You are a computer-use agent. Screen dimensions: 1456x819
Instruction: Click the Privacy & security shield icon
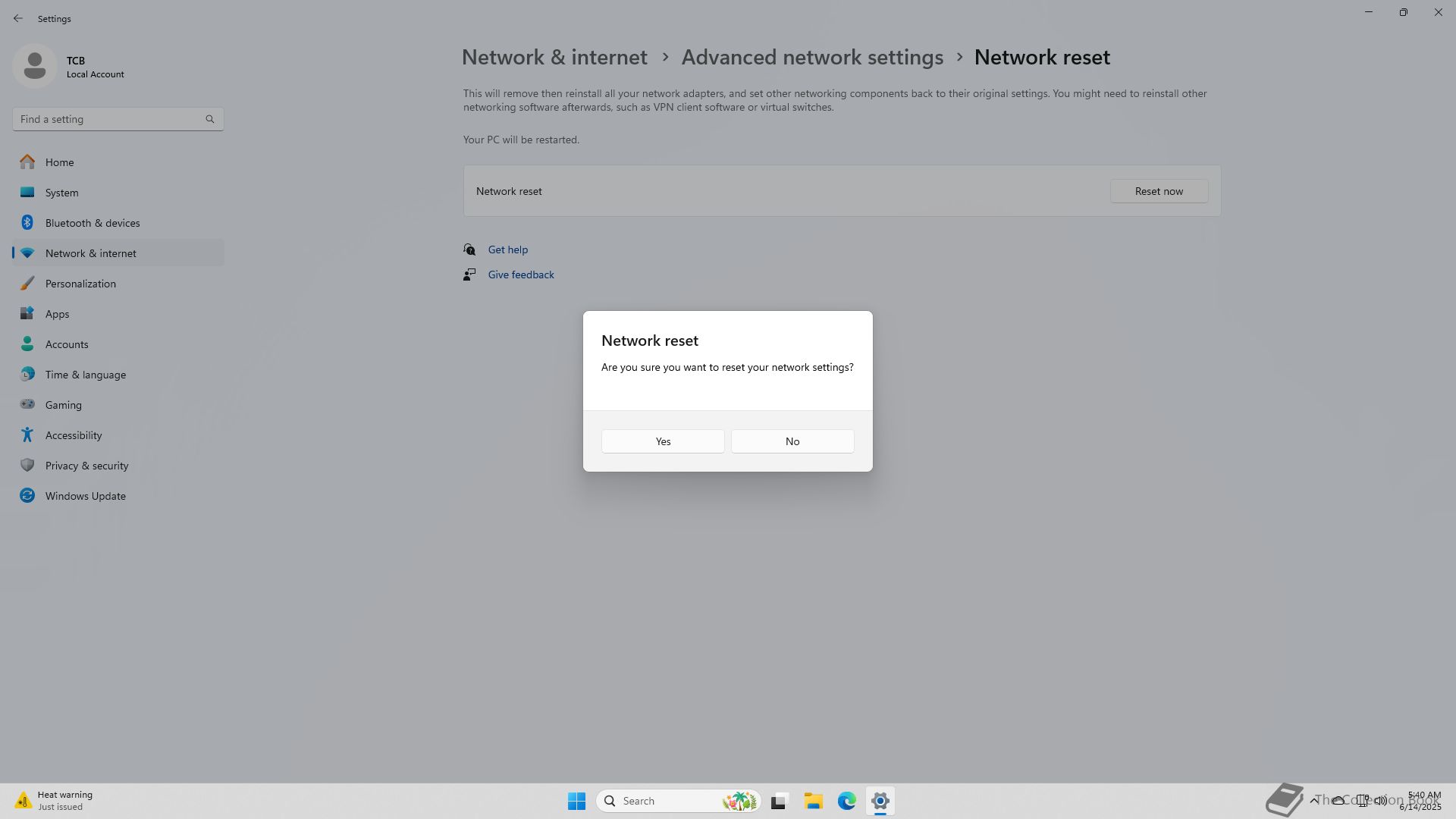point(27,466)
